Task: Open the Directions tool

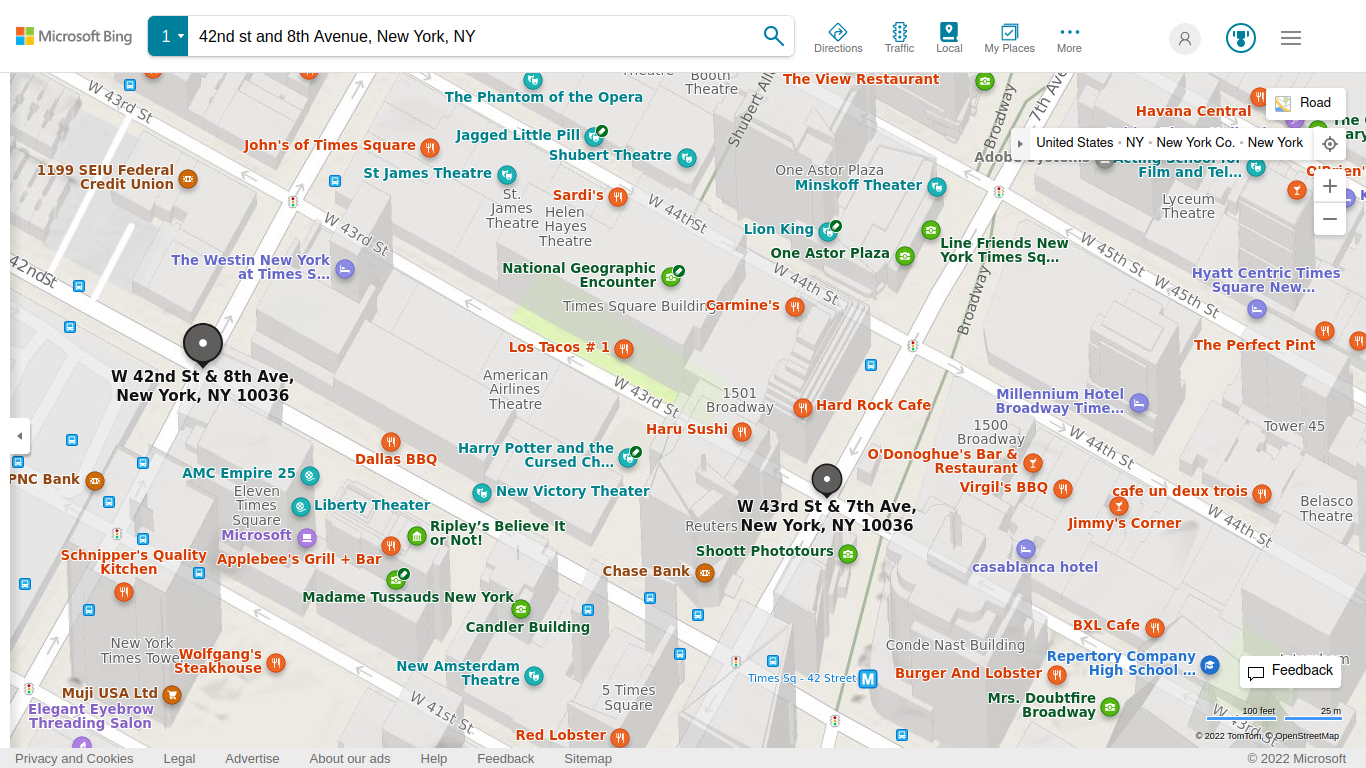Action: (838, 38)
